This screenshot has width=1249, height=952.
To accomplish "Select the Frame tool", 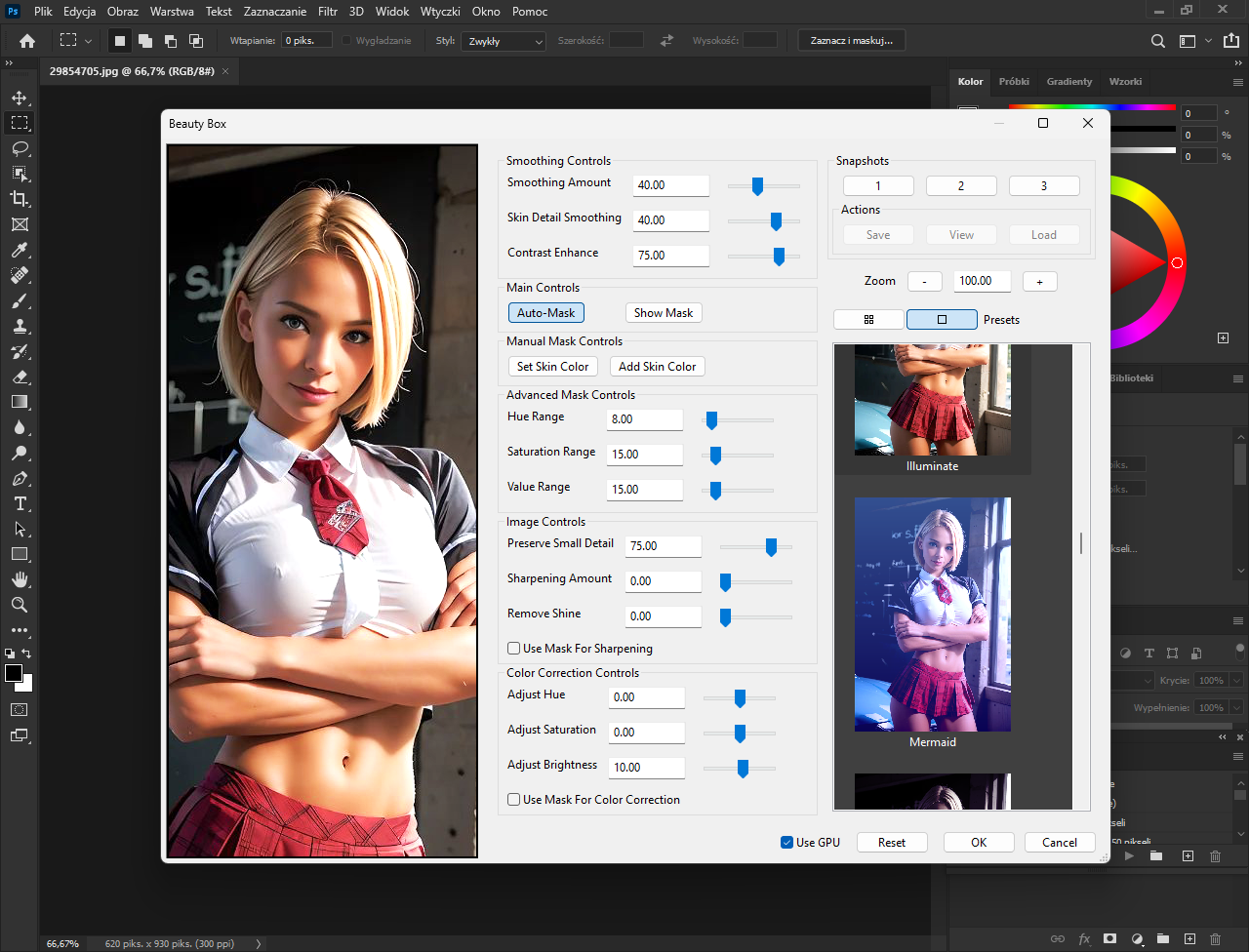I will tap(19, 224).
